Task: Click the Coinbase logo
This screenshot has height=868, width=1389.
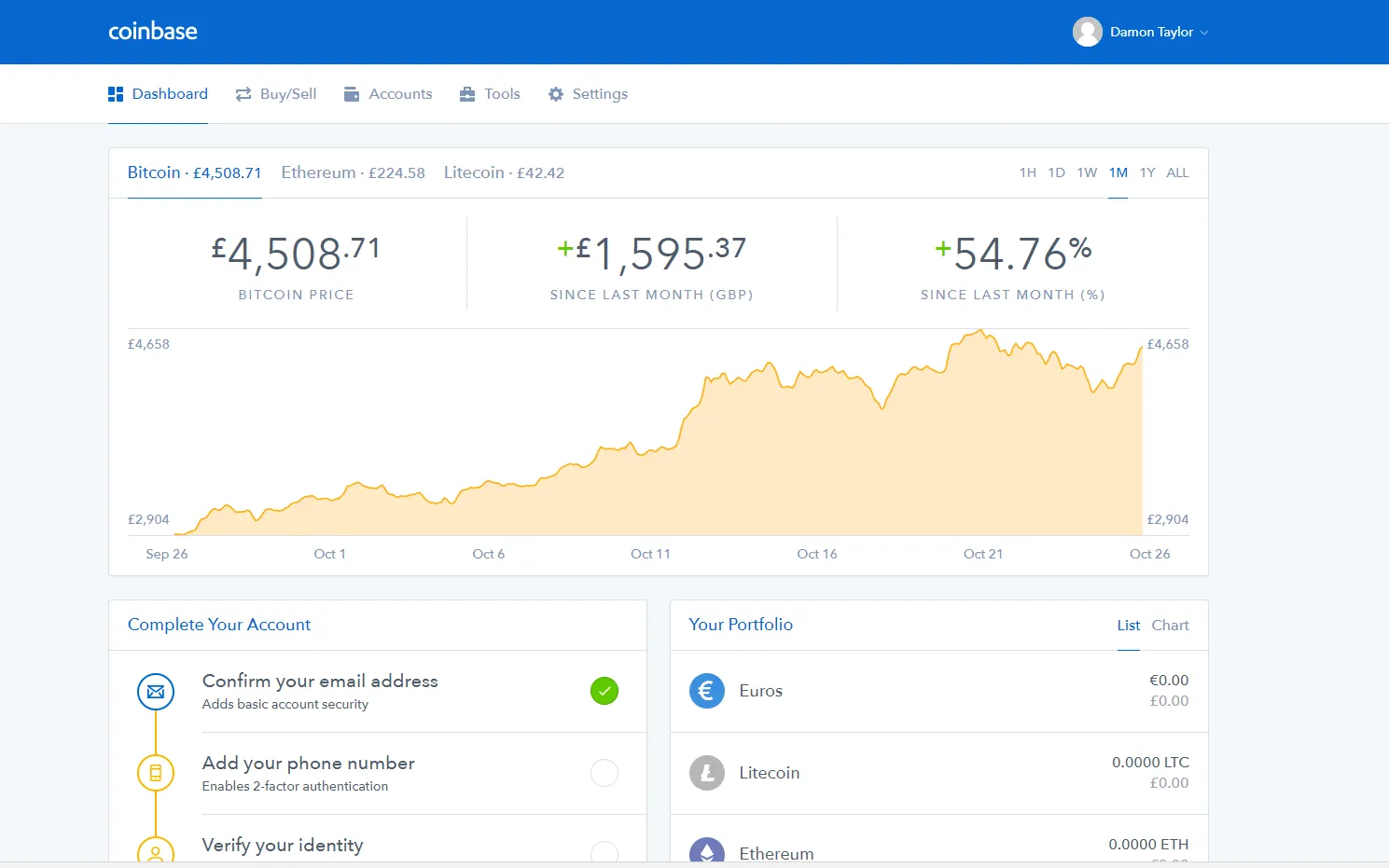Action: [x=153, y=32]
